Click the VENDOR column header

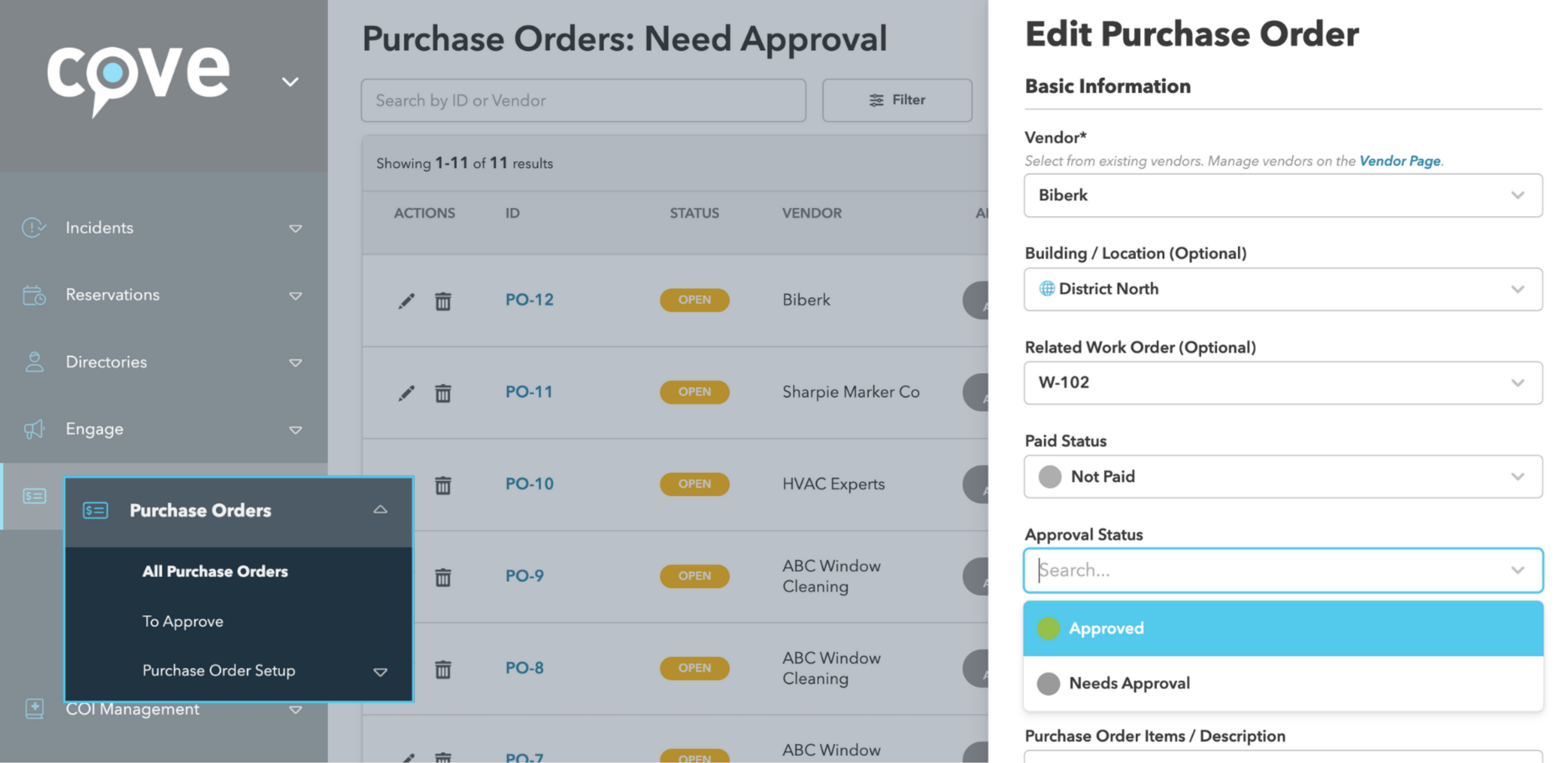point(812,213)
